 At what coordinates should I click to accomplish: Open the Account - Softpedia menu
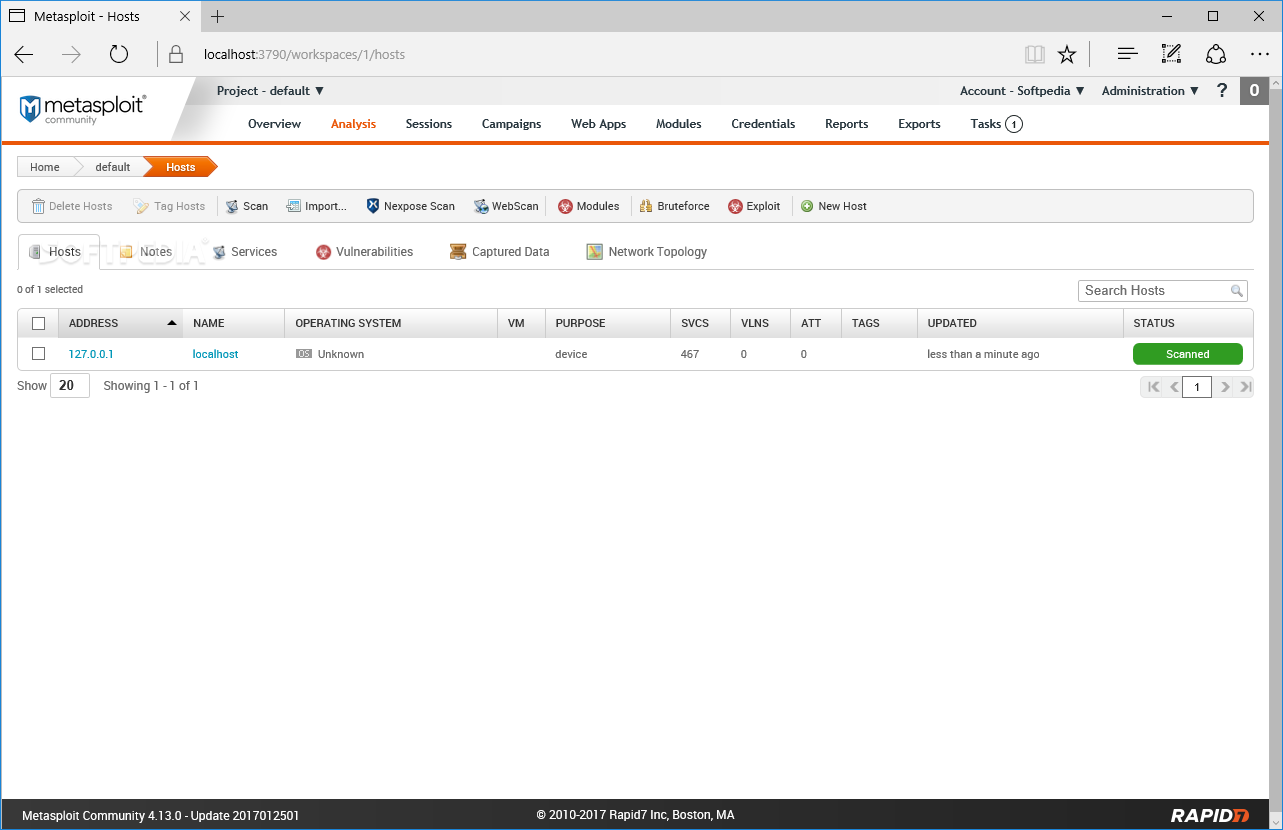pos(1022,91)
